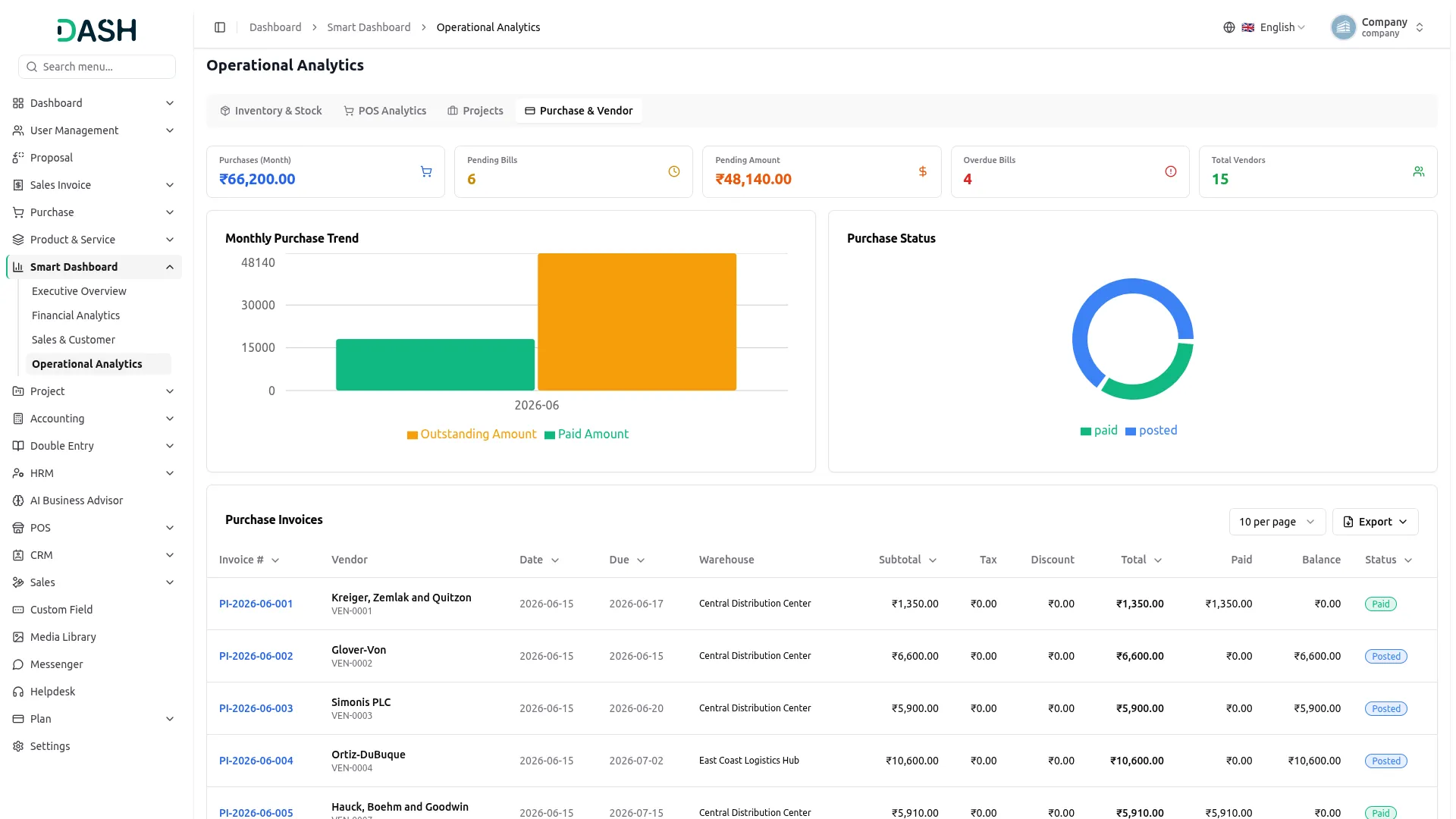Viewport: 1456px width, 819px height.
Task: Toggle the posted legend in Purchase Status
Action: pyautogui.click(x=1151, y=431)
